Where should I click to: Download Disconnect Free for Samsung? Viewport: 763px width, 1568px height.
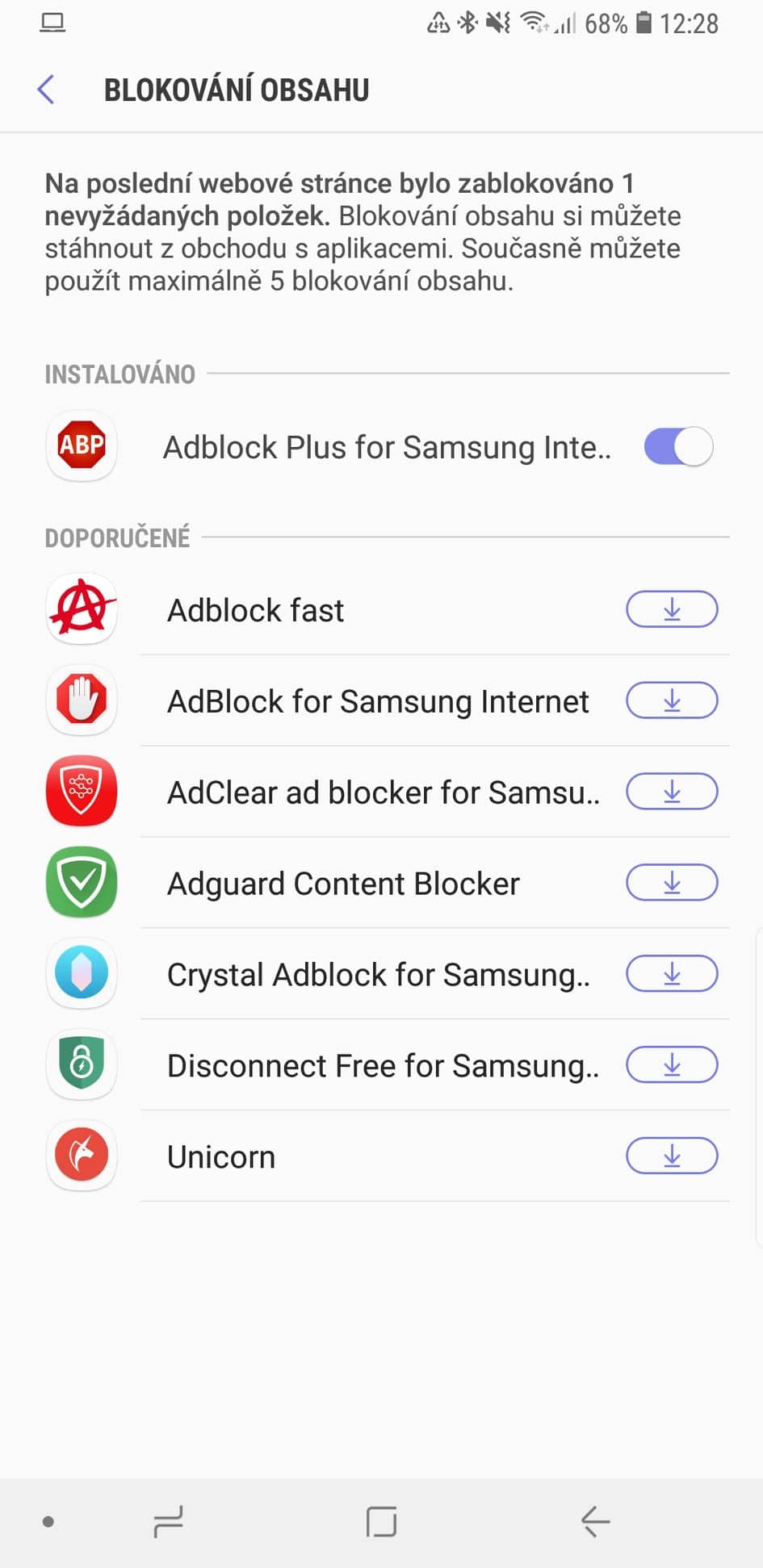pyautogui.click(x=671, y=1065)
